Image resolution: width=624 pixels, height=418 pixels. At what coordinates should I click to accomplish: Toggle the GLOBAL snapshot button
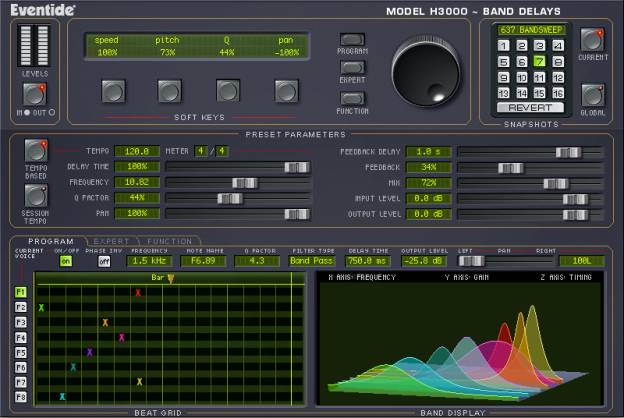coord(592,95)
